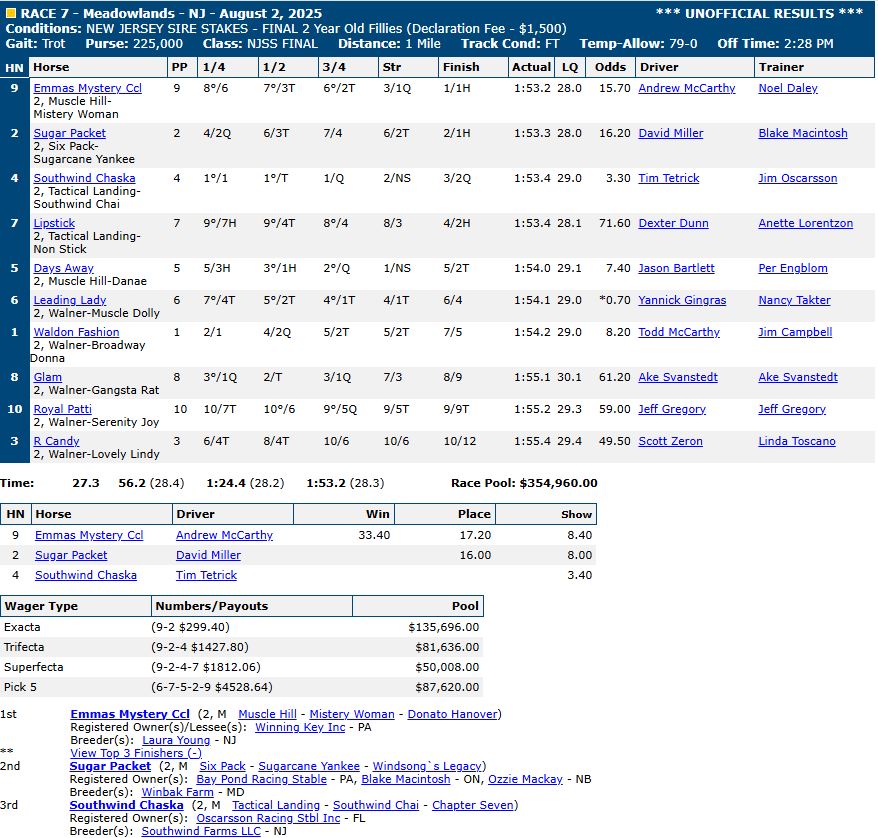Click Southwind Farms LLC breeder link
878x838 pixels.
(x=200, y=831)
